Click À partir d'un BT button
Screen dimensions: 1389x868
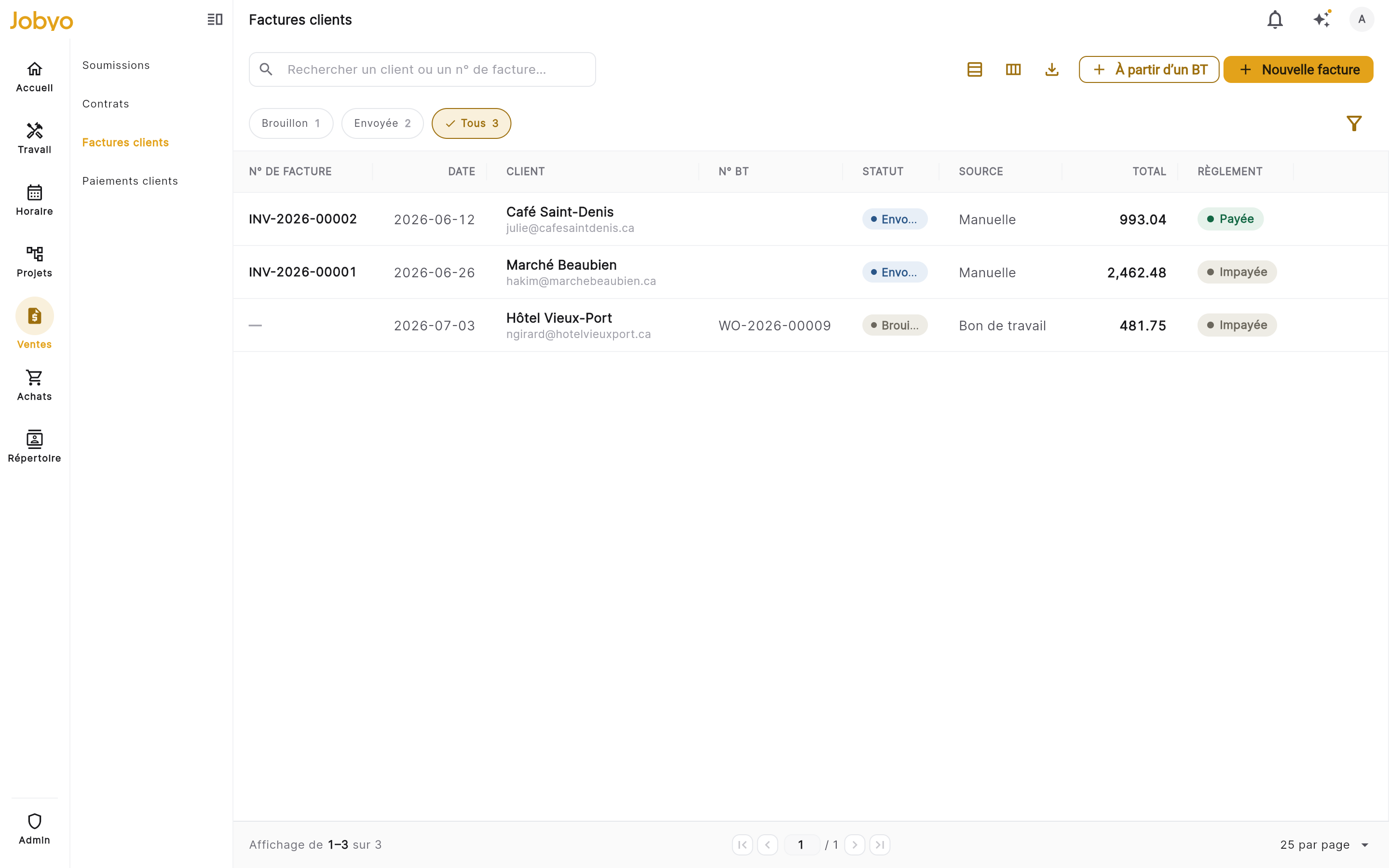coord(1149,69)
